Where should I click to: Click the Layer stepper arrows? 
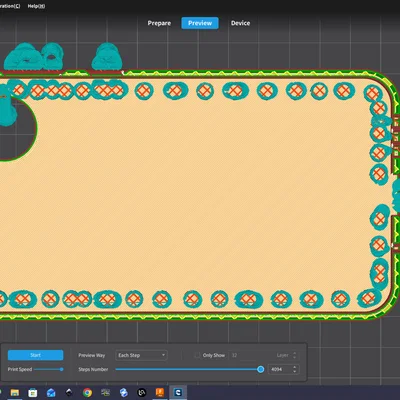[295, 355]
